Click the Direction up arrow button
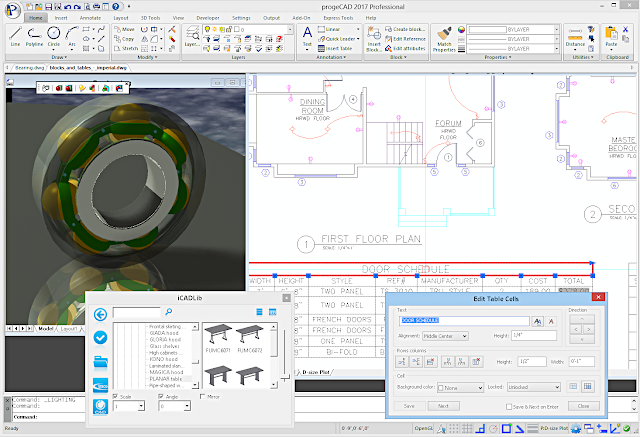 (x=582, y=319)
